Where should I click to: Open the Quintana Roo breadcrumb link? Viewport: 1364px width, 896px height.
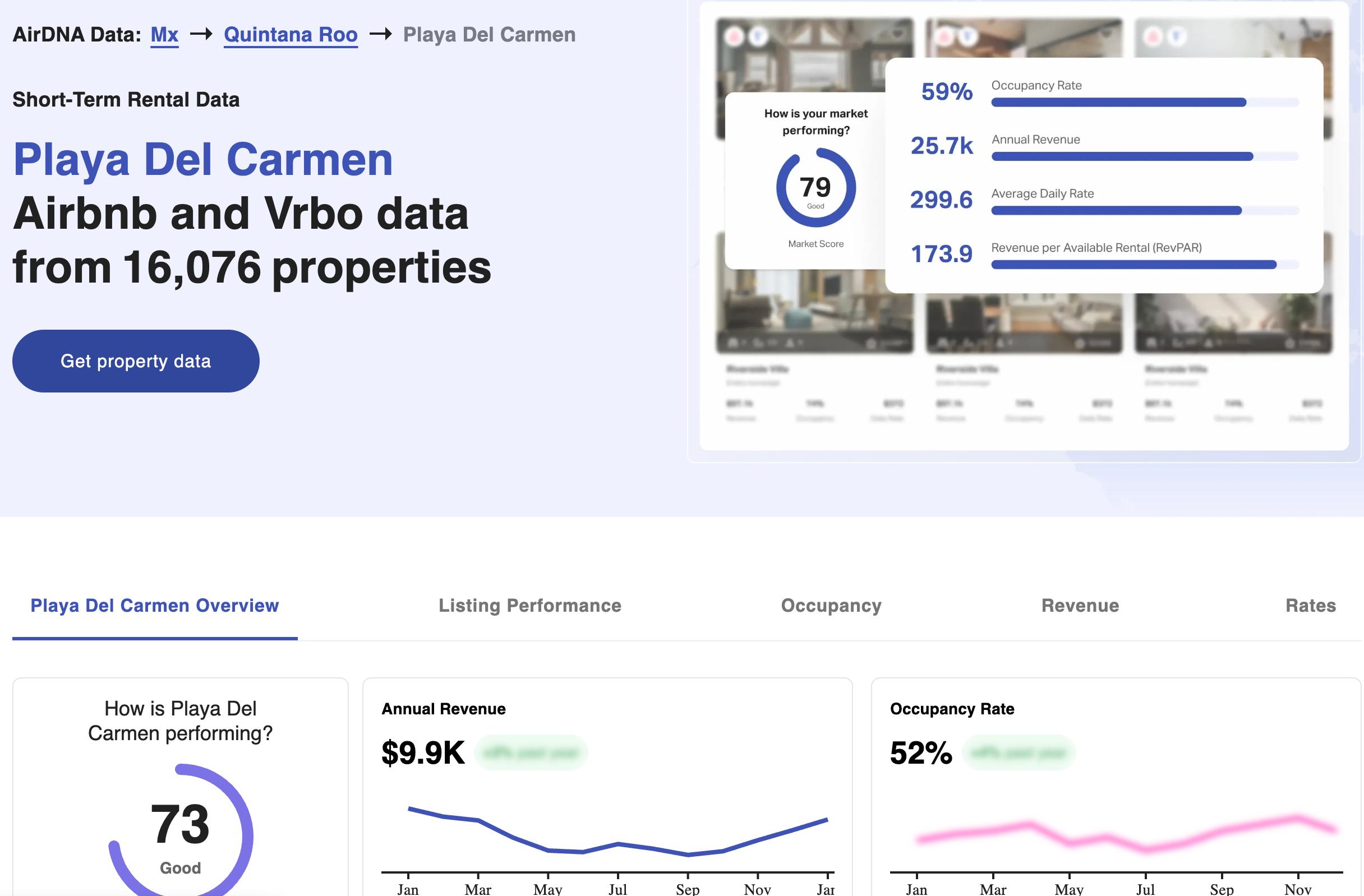[x=291, y=35]
